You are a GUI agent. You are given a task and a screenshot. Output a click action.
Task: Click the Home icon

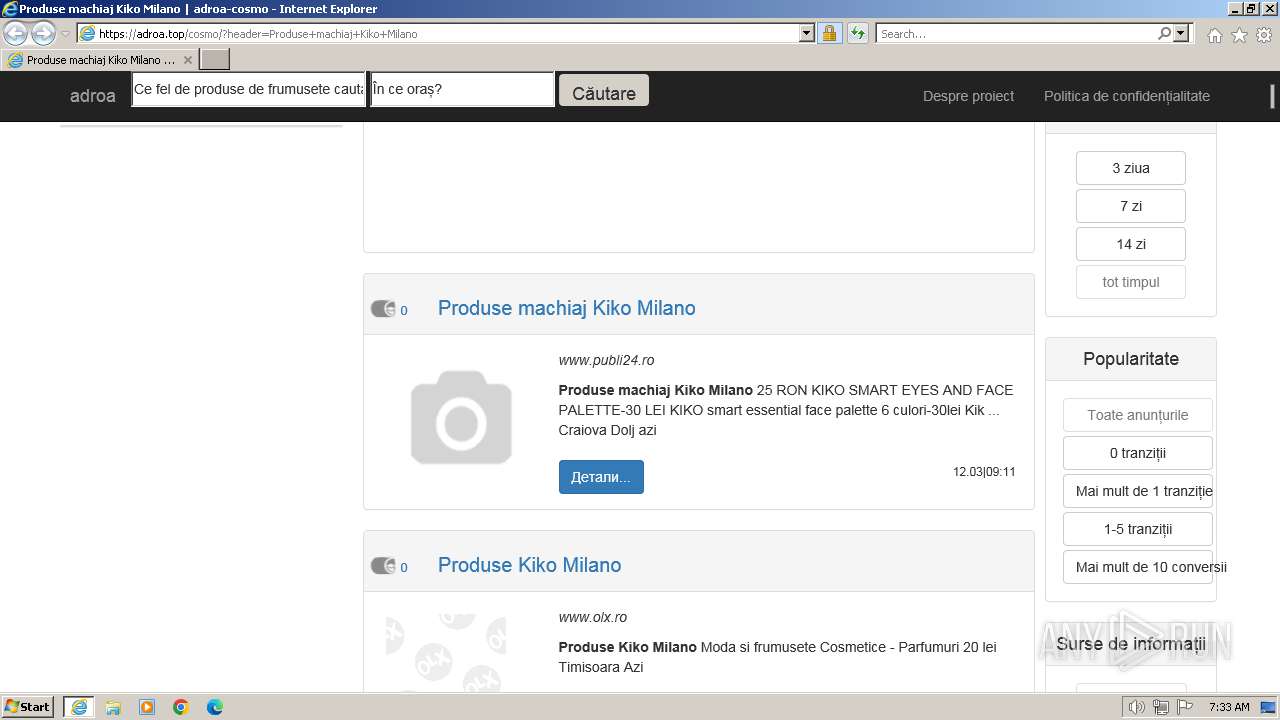click(1214, 35)
